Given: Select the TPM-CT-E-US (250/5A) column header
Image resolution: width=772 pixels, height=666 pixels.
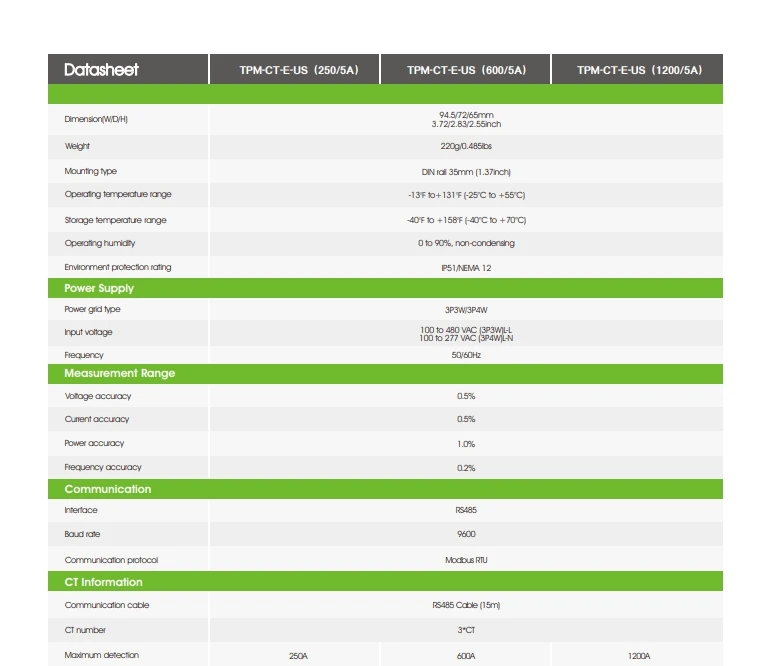Looking at the screenshot, I should (x=299, y=70).
